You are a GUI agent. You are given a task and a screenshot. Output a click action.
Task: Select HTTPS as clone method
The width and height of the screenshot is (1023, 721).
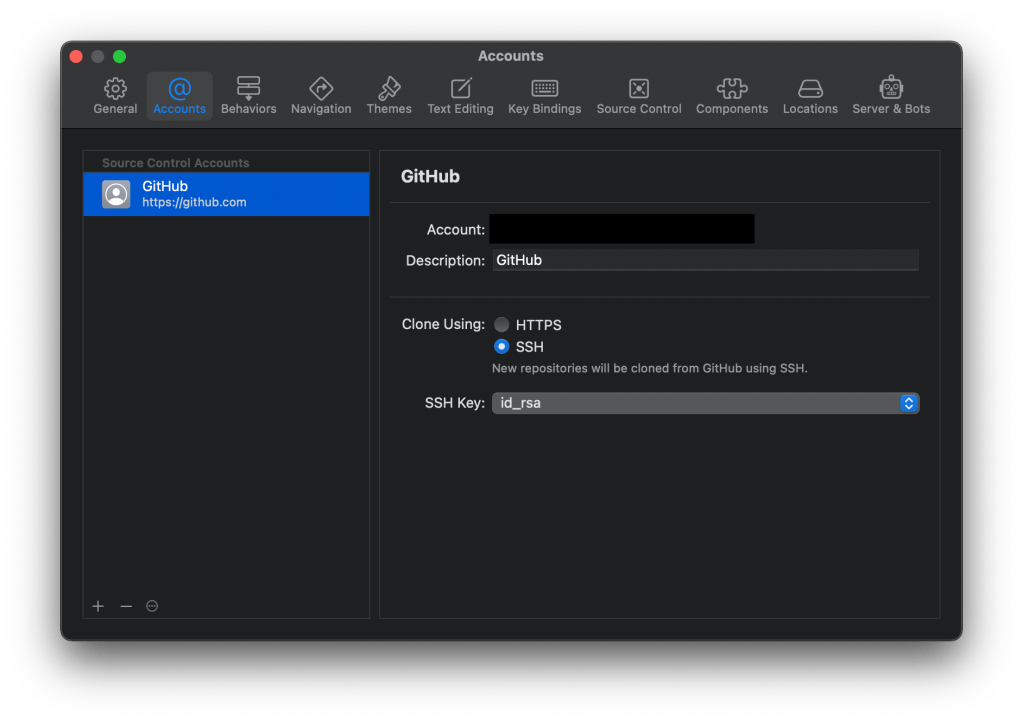[502, 325]
